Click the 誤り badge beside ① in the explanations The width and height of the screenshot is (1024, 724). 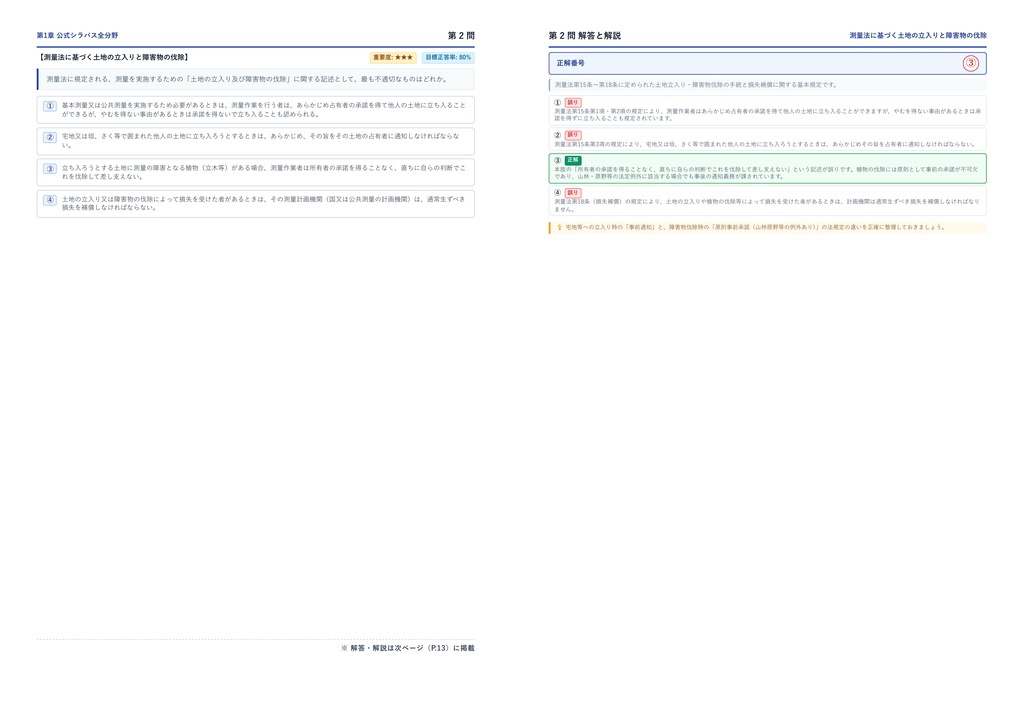click(x=573, y=102)
